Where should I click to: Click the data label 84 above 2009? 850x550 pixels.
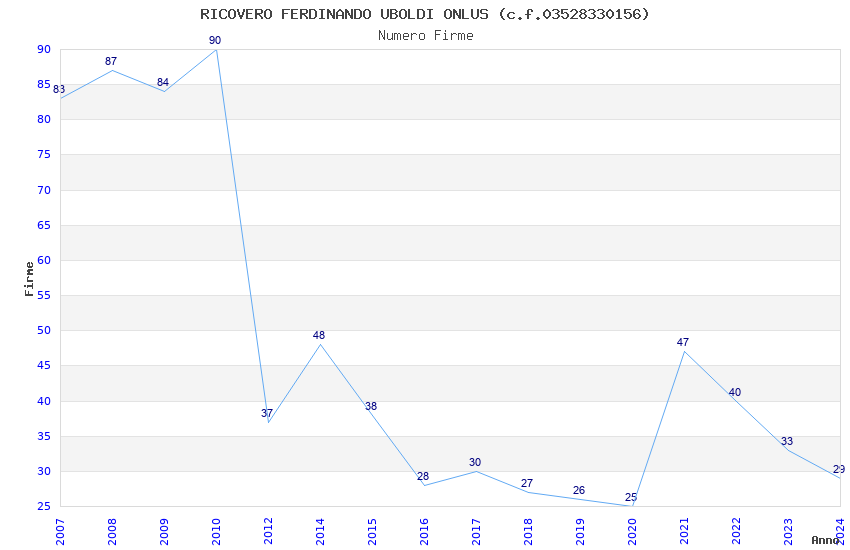[x=163, y=82]
